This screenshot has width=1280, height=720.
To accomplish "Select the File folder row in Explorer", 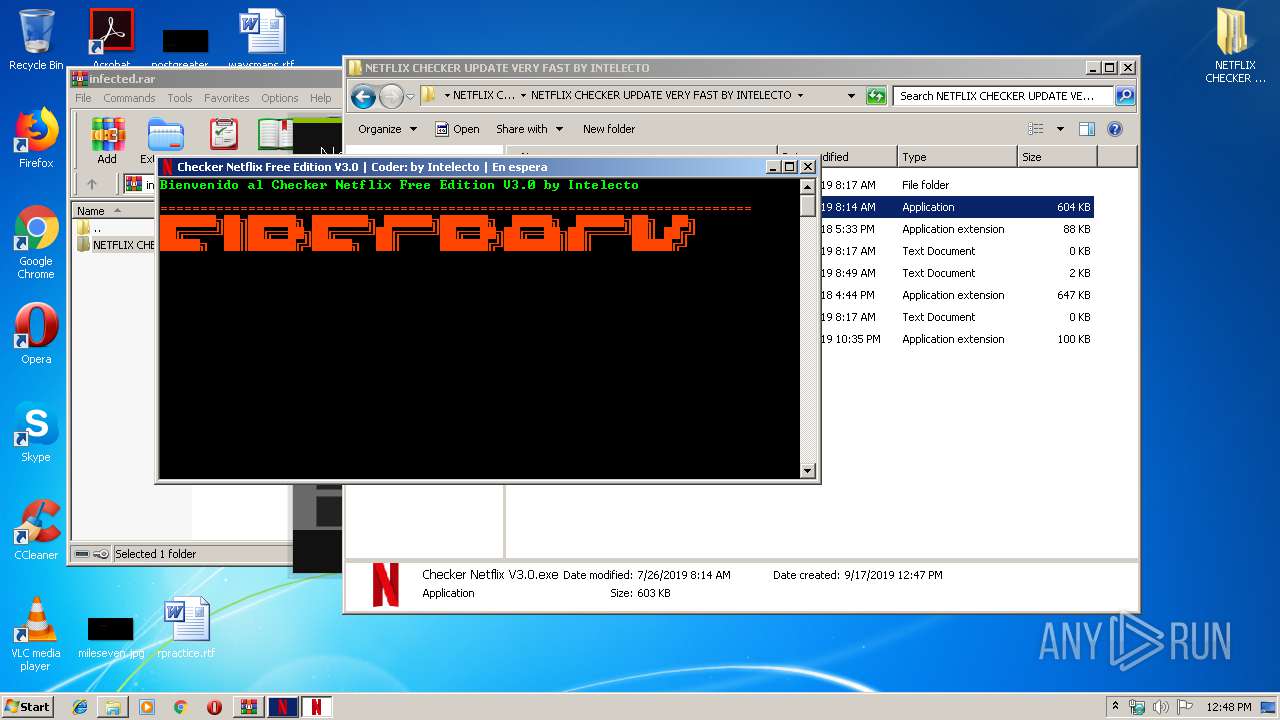I will click(x=957, y=185).
